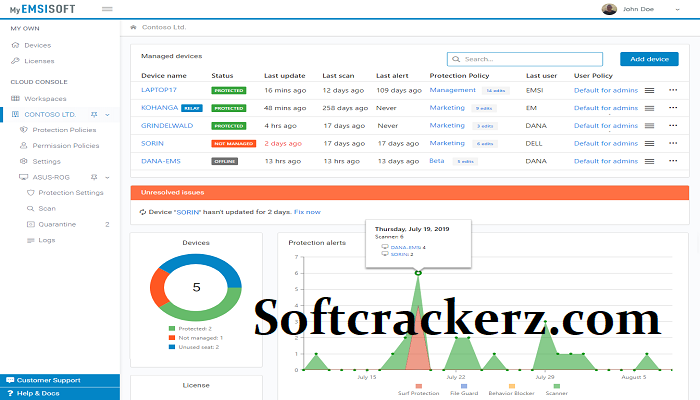The height and width of the screenshot is (400, 700).
Task: Open Management policy for LAPTOP17
Action: 452,90
